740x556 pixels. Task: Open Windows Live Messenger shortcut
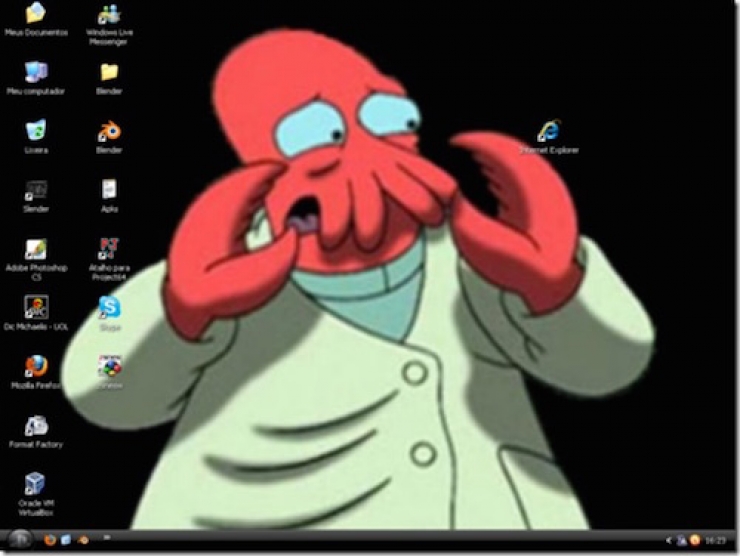[x=109, y=14]
